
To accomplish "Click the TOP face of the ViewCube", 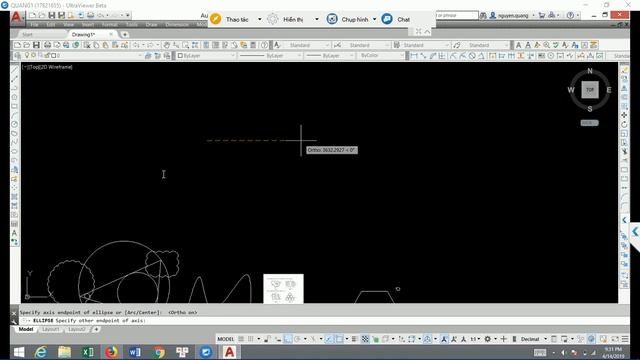I will point(590,90).
